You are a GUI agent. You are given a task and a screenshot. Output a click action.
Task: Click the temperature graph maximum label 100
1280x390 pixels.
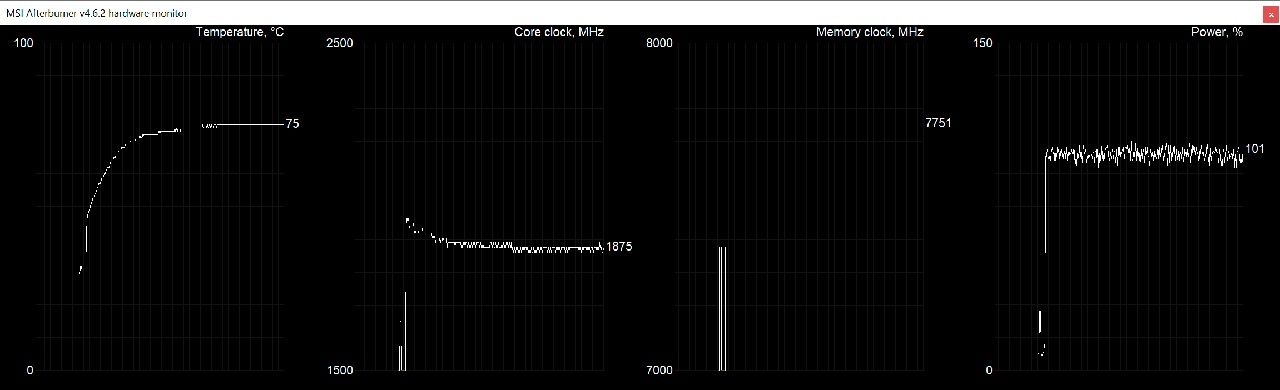24,43
